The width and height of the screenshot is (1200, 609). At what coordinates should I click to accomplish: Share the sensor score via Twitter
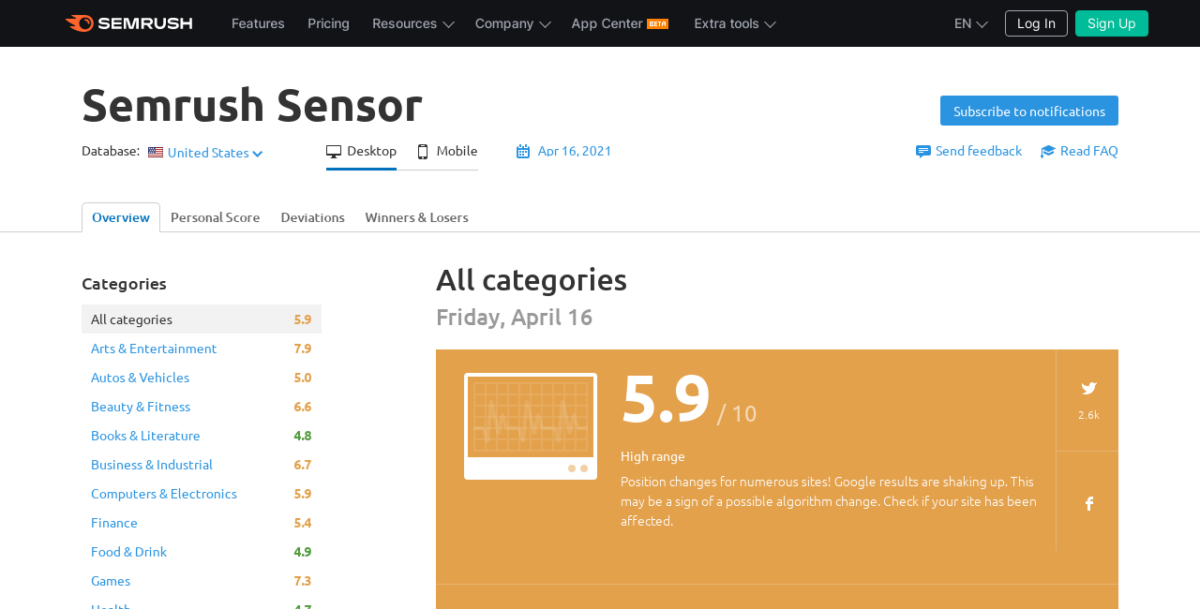[x=1088, y=388]
